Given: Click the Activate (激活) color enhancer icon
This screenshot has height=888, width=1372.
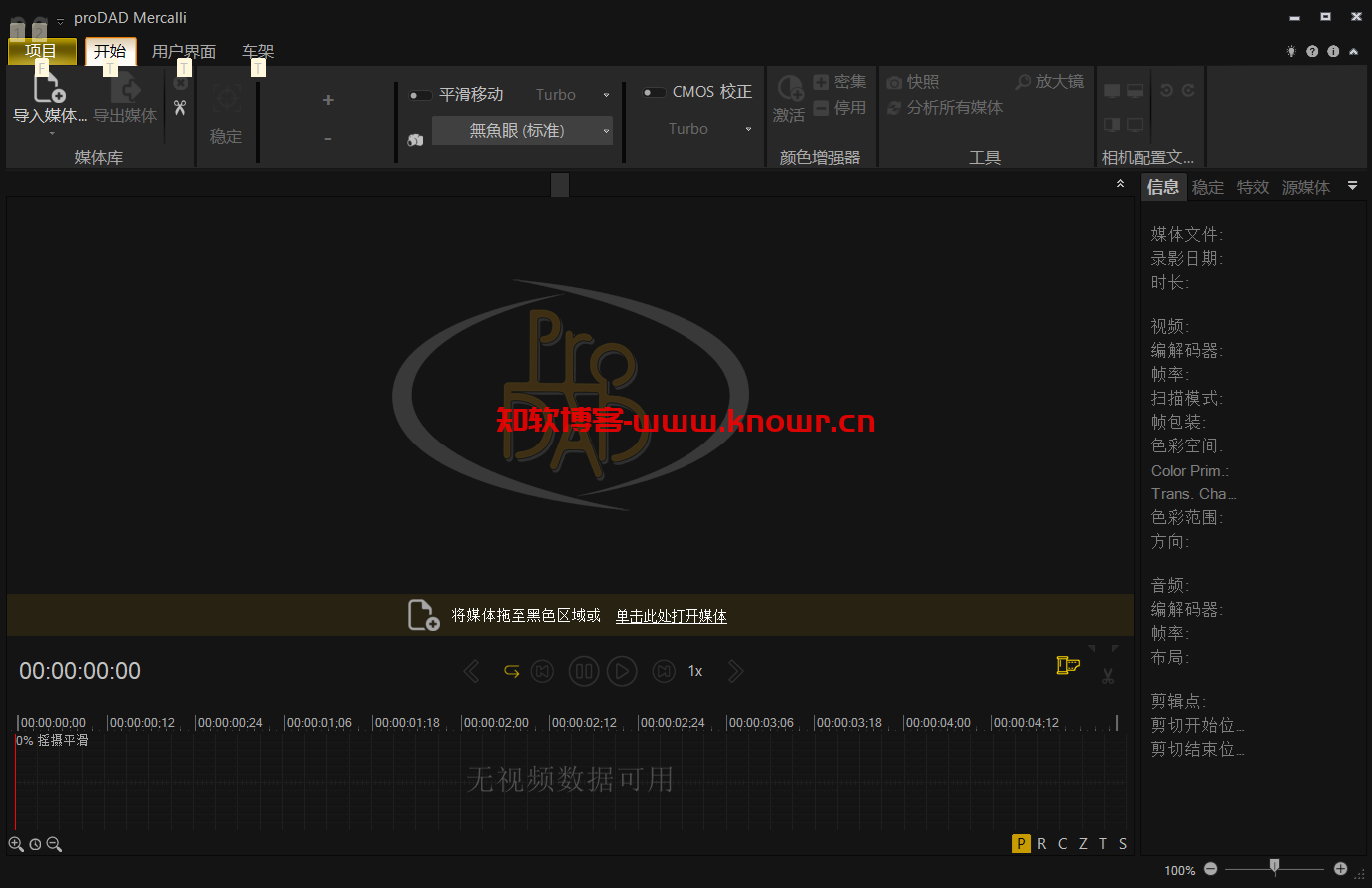Looking at the screenshot, I should 790,88.
